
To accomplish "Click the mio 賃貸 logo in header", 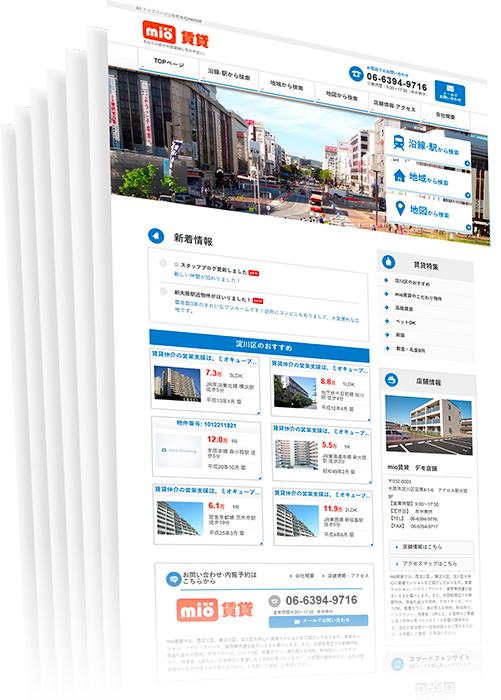I will pyautogui.click(x=176, y=35).
